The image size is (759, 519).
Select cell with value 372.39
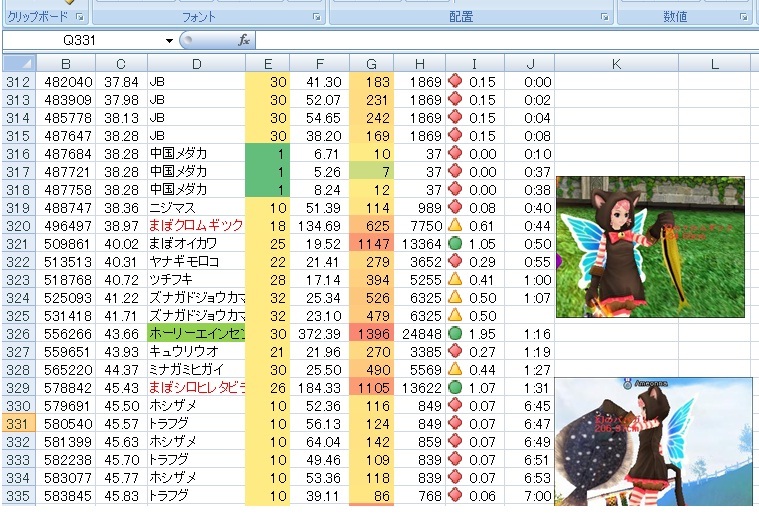click(x=319, y=334)
